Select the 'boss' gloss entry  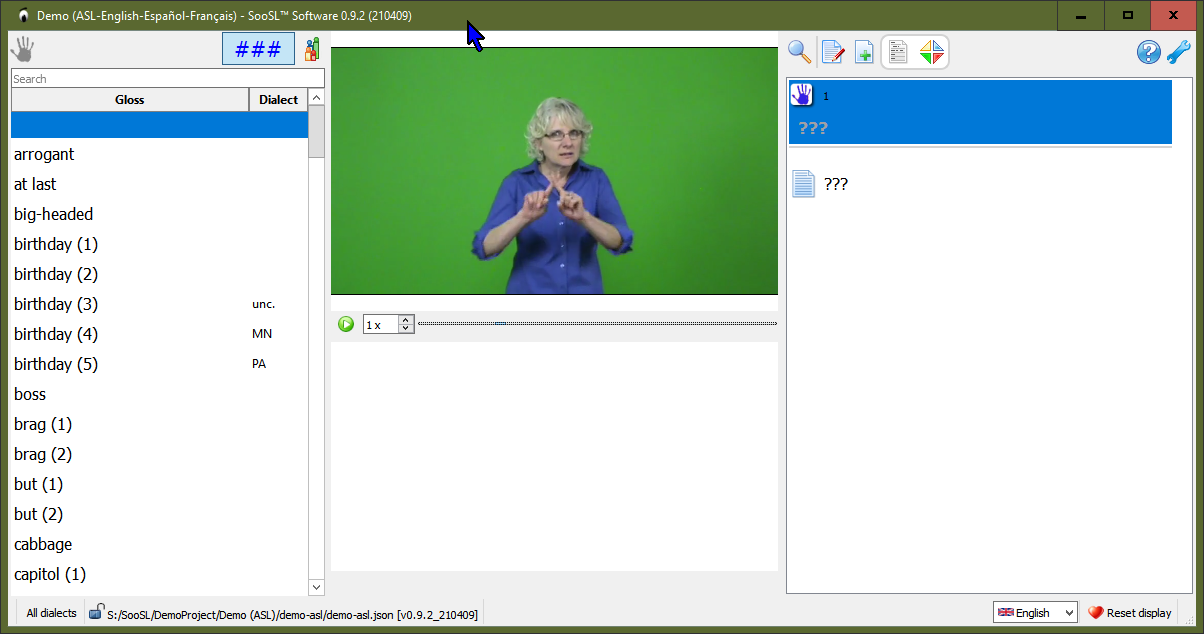(x=159, y=394)
